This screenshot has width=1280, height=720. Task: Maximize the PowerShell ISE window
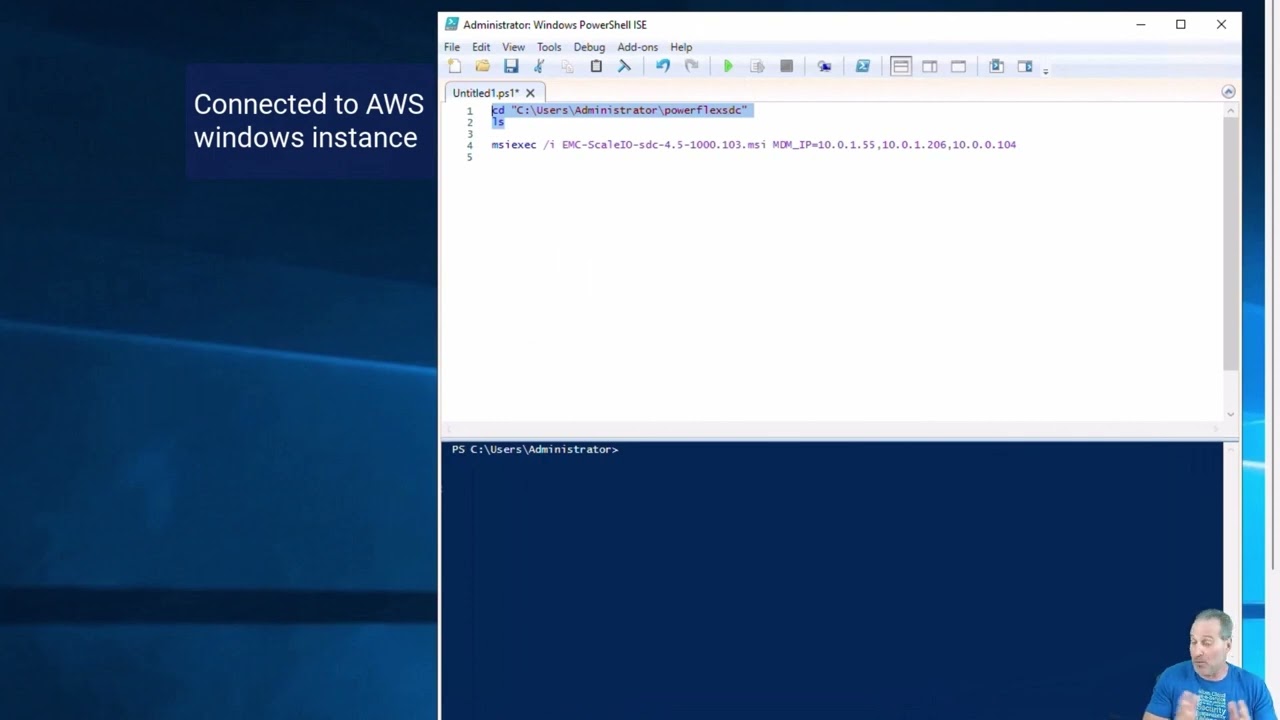(x=1181, y=24)
